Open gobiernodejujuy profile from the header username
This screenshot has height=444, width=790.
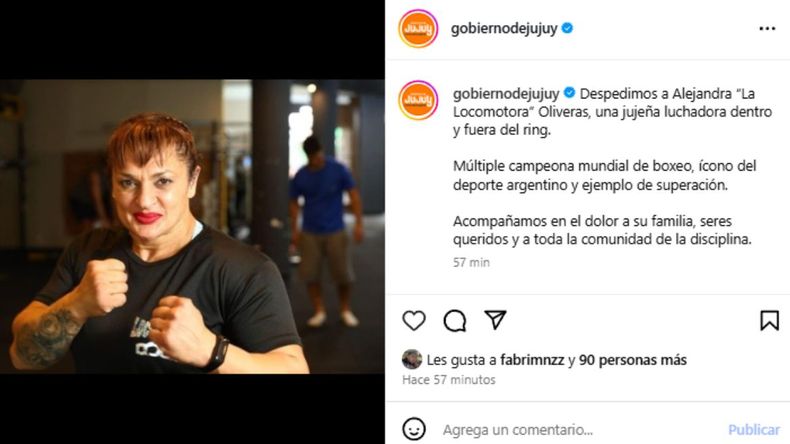[x=504, y=29]
